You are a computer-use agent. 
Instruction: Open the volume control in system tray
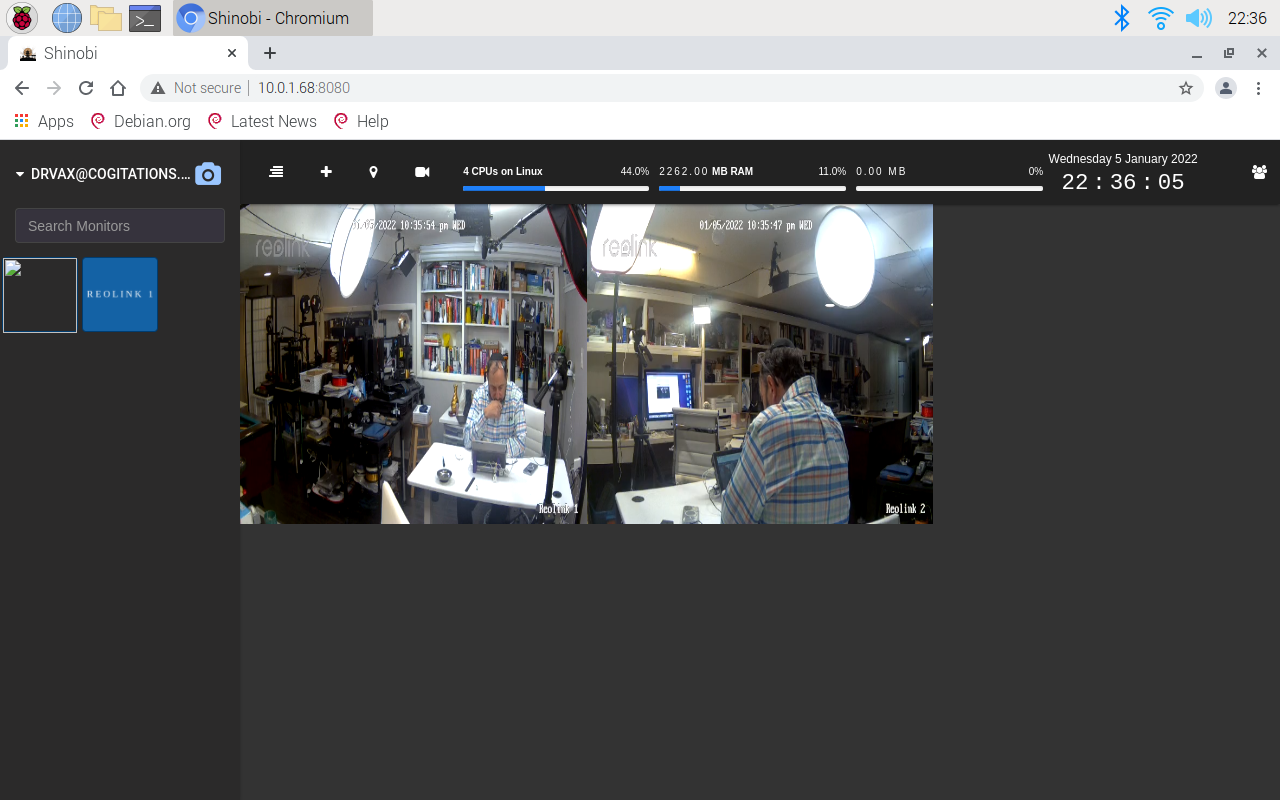tap(1197, 18)
